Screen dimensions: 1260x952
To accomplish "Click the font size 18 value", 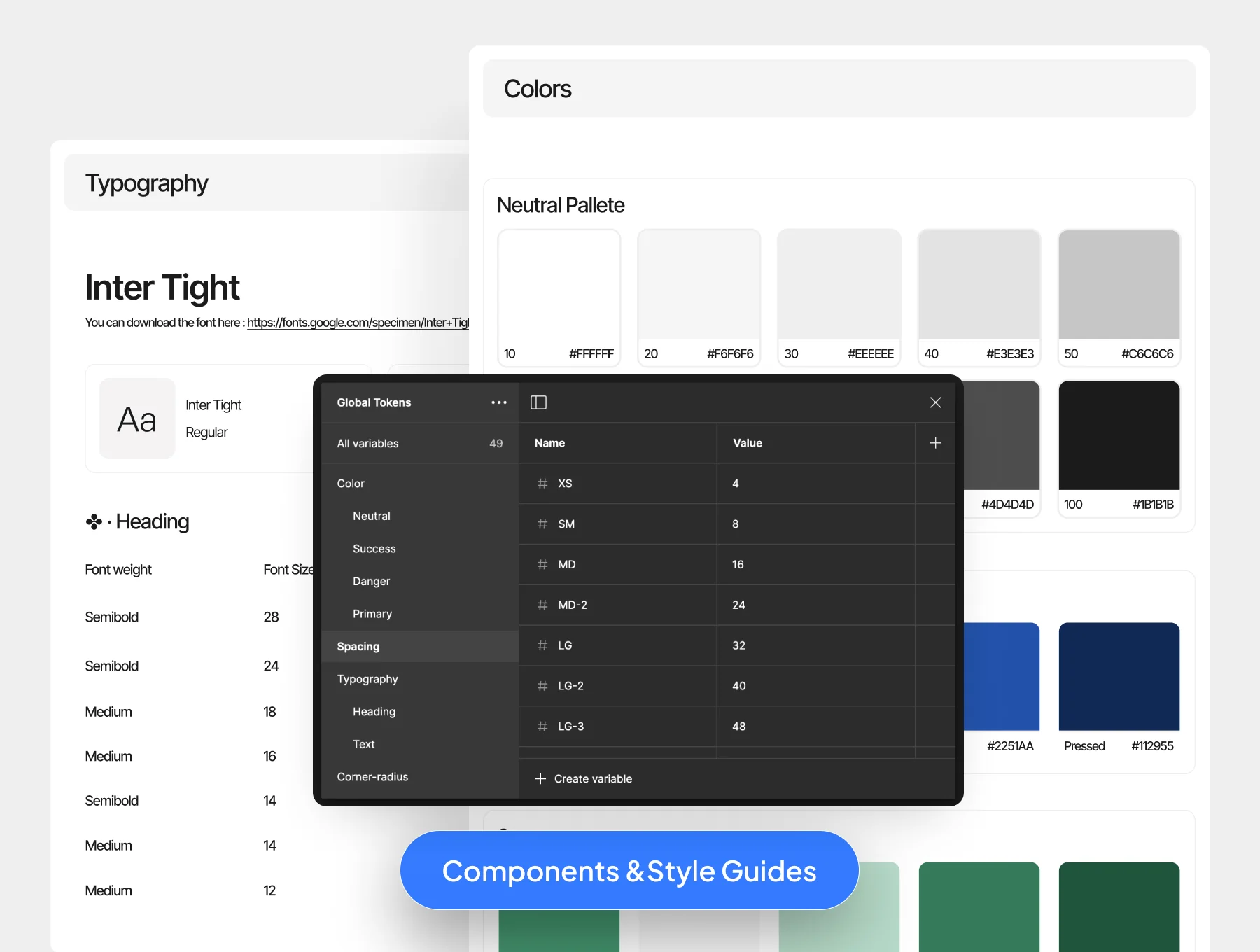I will tap(269, 712).
